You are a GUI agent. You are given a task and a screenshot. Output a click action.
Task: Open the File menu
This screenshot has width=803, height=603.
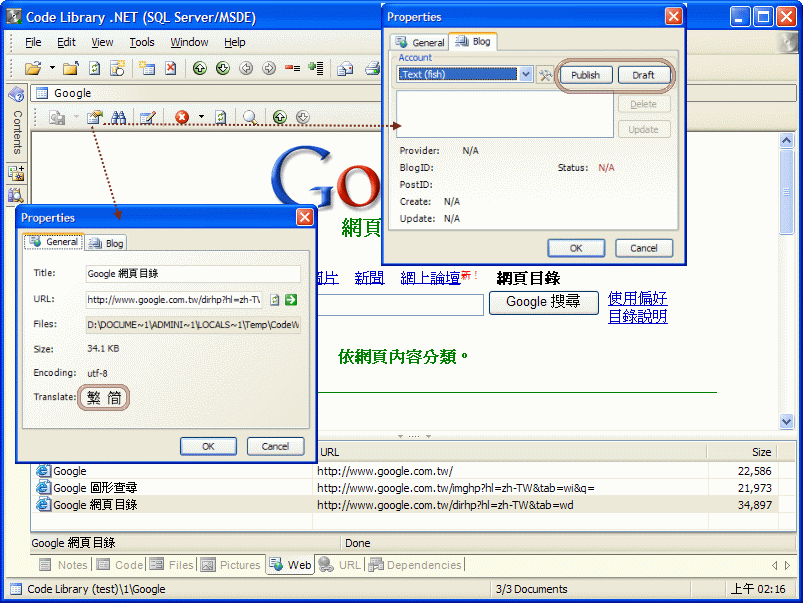[33, 42]
